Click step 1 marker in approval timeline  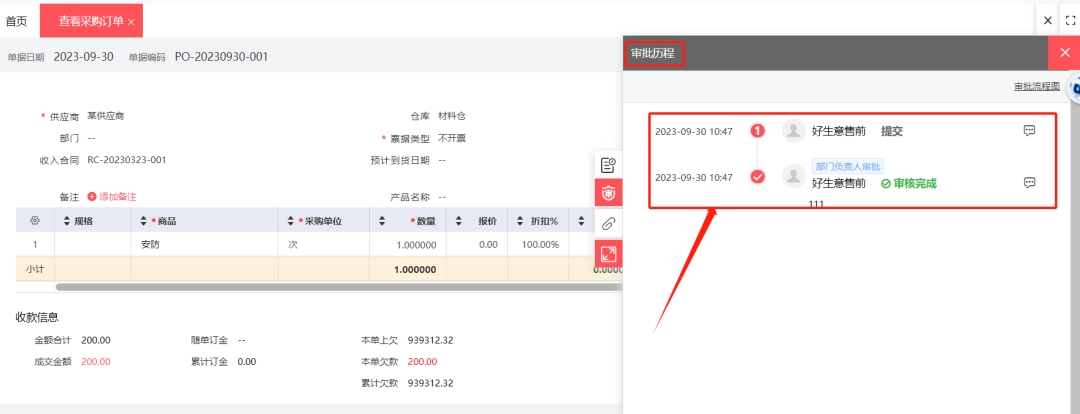click(758, 131)
